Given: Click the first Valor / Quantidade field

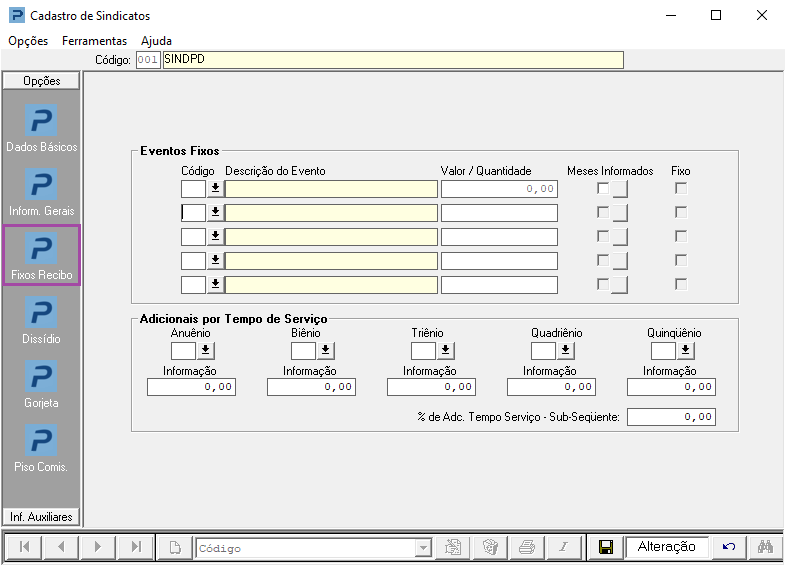Looking at the screenshot, I should click(x=499, y=188).
